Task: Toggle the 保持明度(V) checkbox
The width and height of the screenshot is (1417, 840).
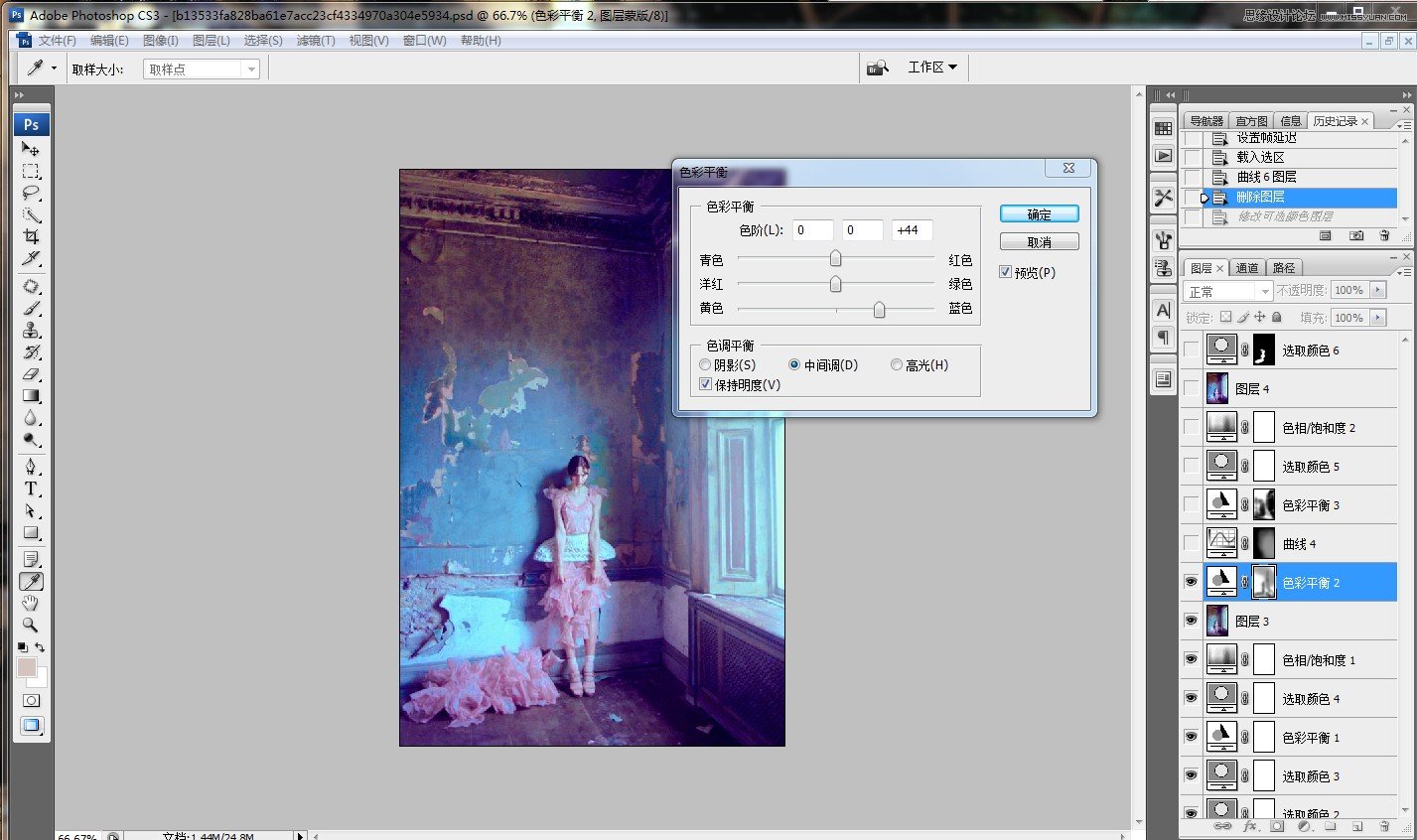Action: [x=706, y=385]
